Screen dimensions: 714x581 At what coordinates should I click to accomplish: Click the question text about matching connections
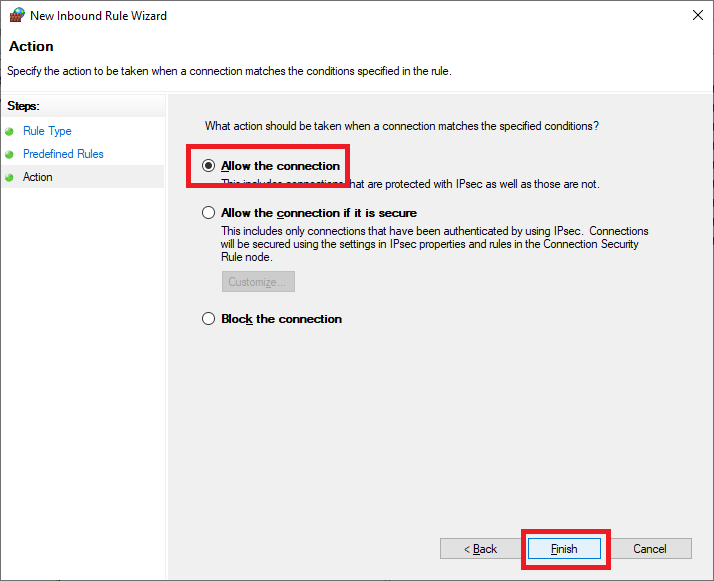(401, 126)
